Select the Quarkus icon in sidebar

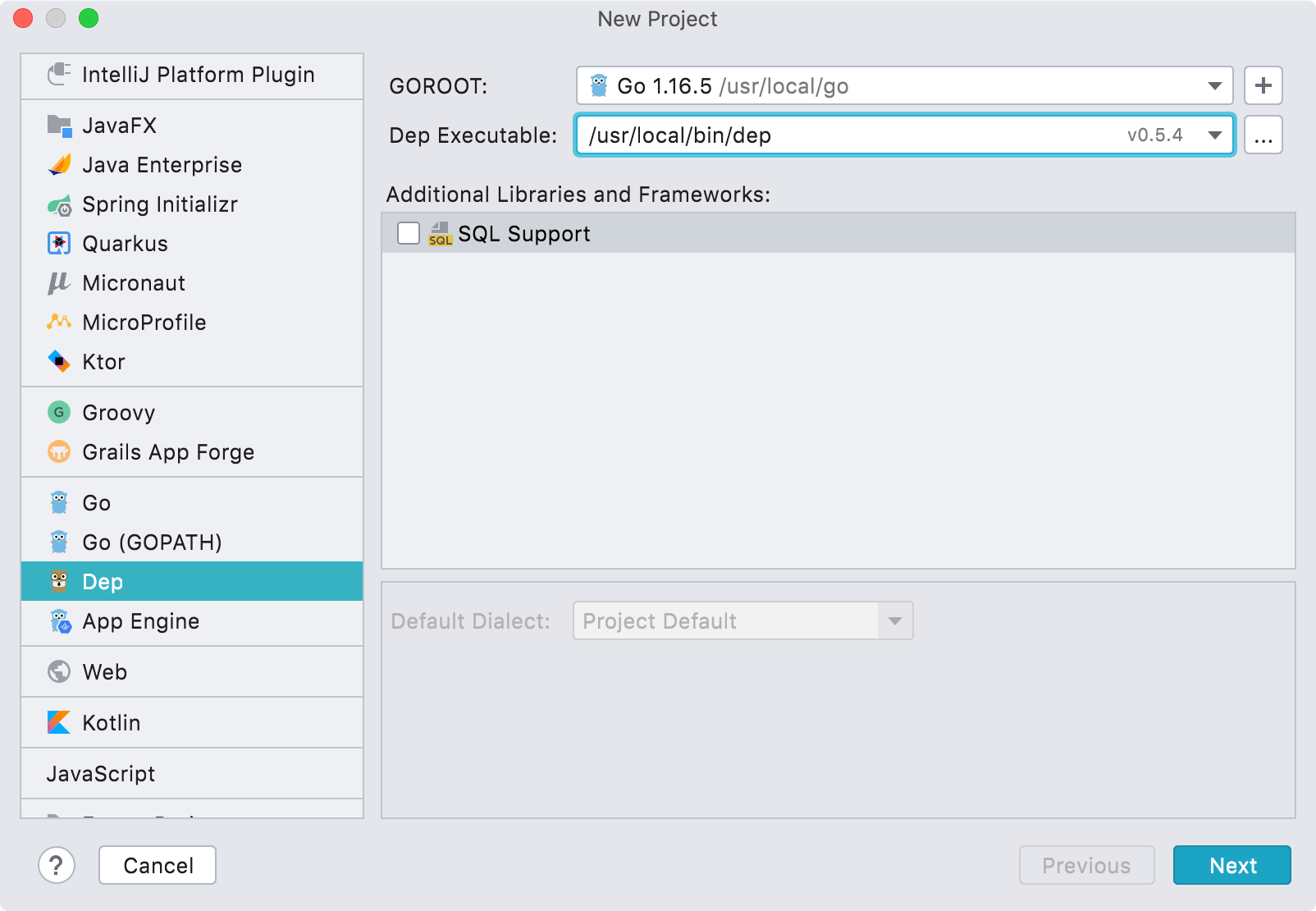tap(58, 243)
